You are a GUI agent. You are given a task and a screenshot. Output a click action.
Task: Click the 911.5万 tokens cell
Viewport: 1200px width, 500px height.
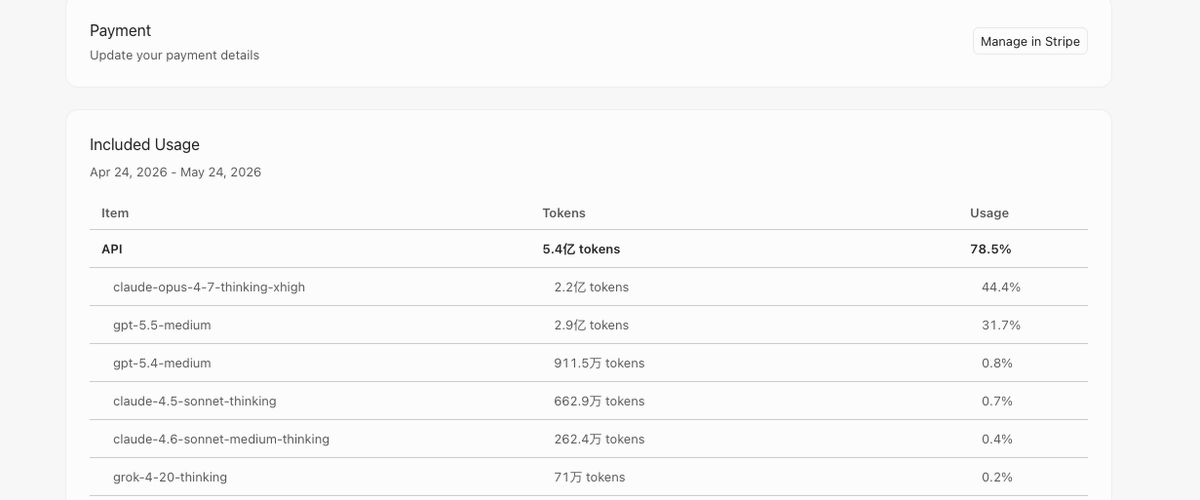(600, 363)
